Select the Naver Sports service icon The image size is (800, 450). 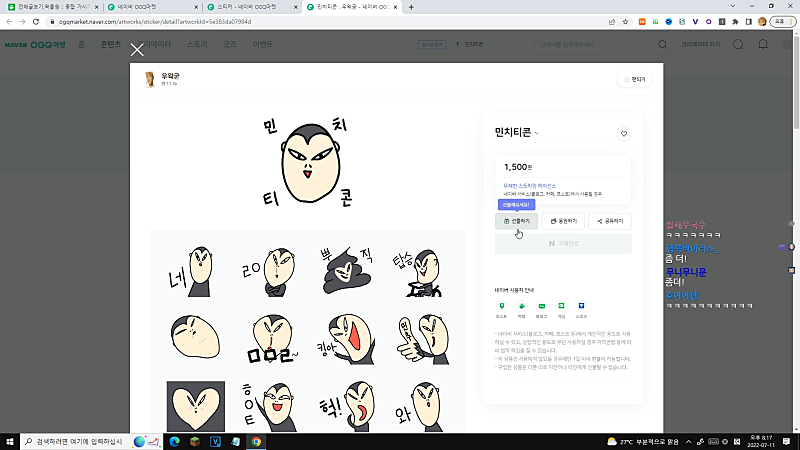(x=581, y=306)
